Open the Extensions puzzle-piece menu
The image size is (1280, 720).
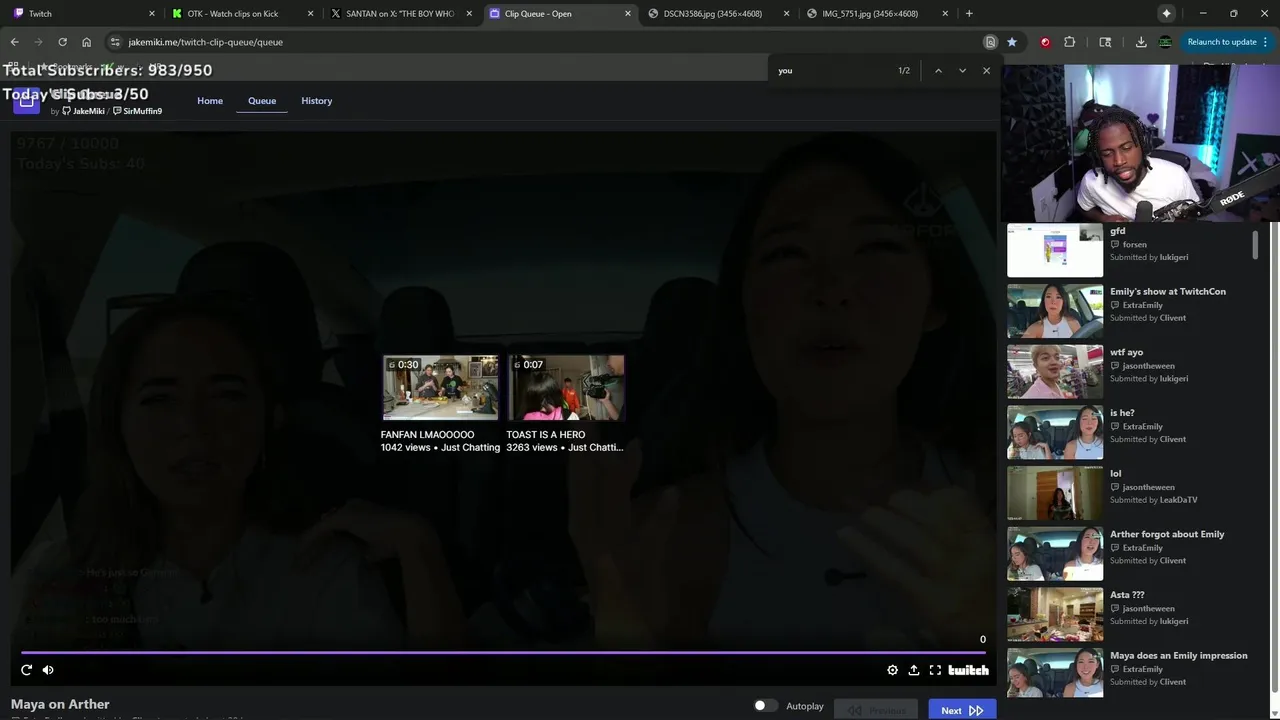(x=1070, y=42)
